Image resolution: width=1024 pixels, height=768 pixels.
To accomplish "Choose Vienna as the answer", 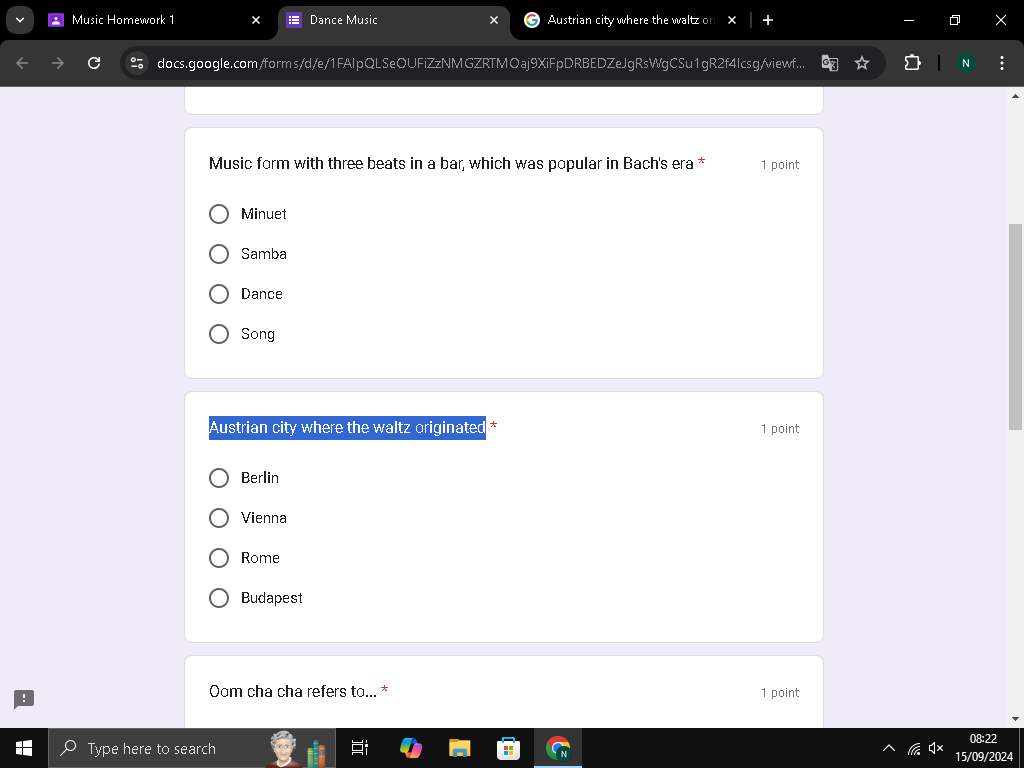I will pyautogui.click(x=219, y=518).
